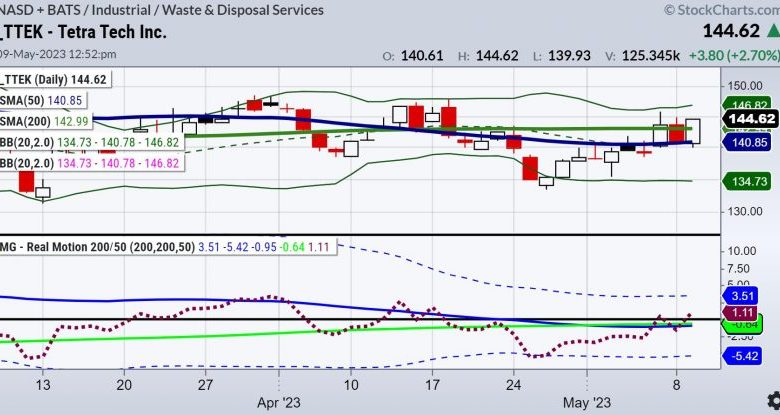780x415 pixels.
Task: Click the TTEK - Tetra Tech Inc. title
Action: 84,32
